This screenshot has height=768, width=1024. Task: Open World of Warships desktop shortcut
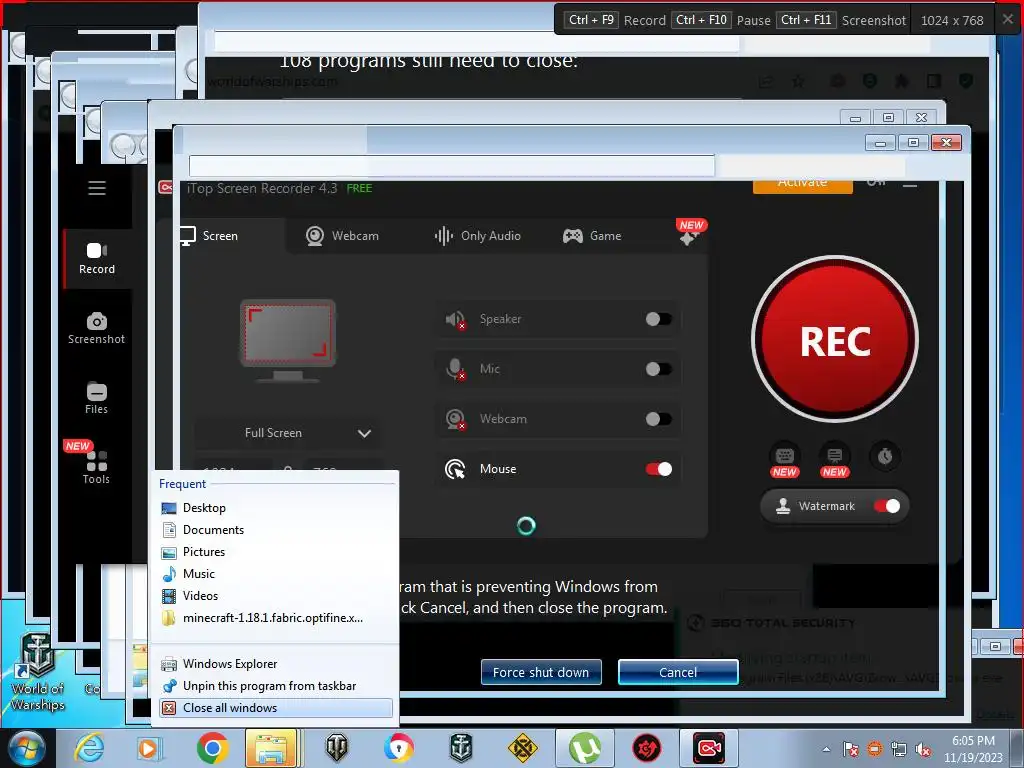(37, 673)
